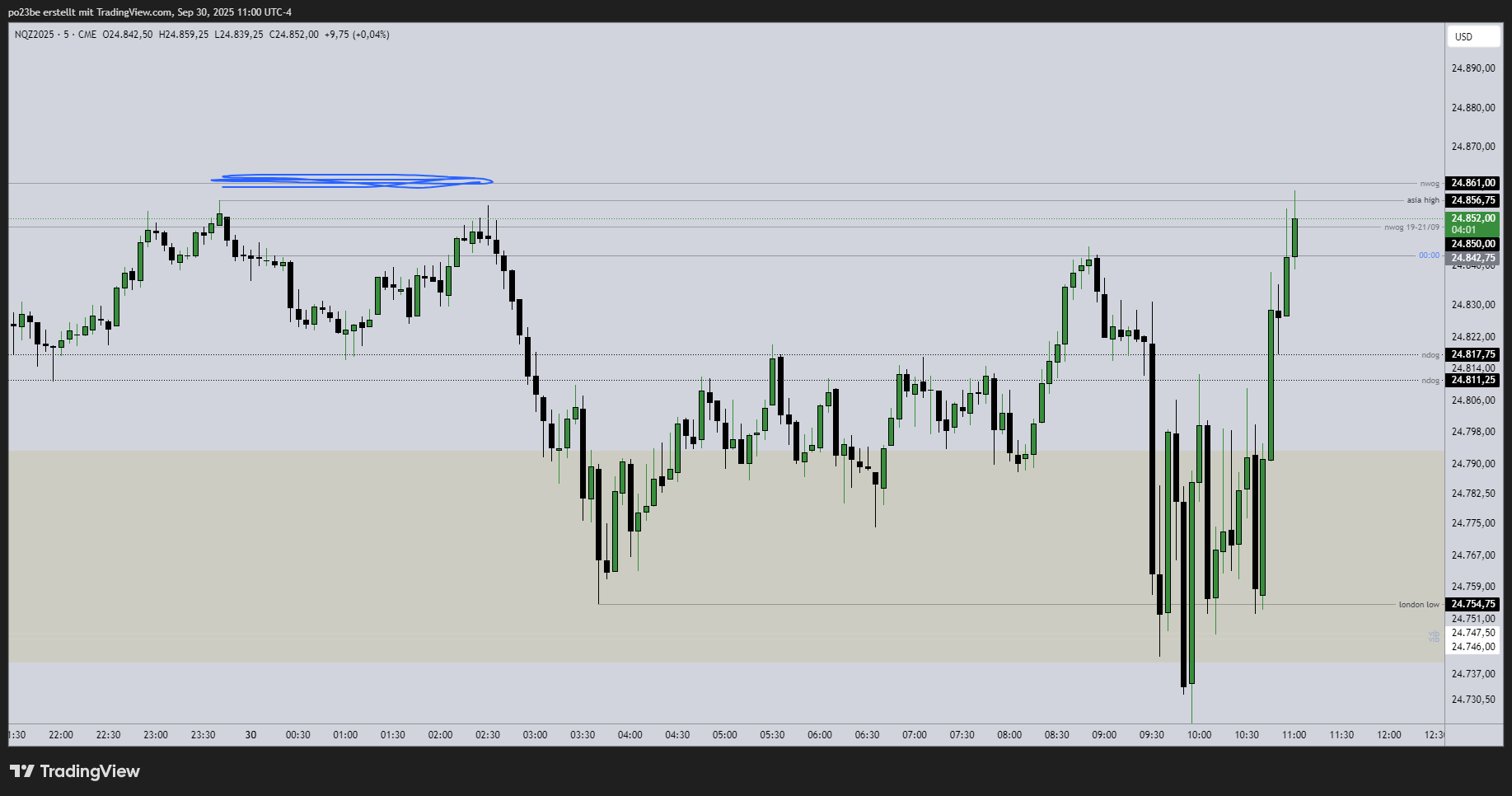1512x796 pixels.
Task: Click the 24.890,00 price axis tick
Action: (x=1472, y=68)
